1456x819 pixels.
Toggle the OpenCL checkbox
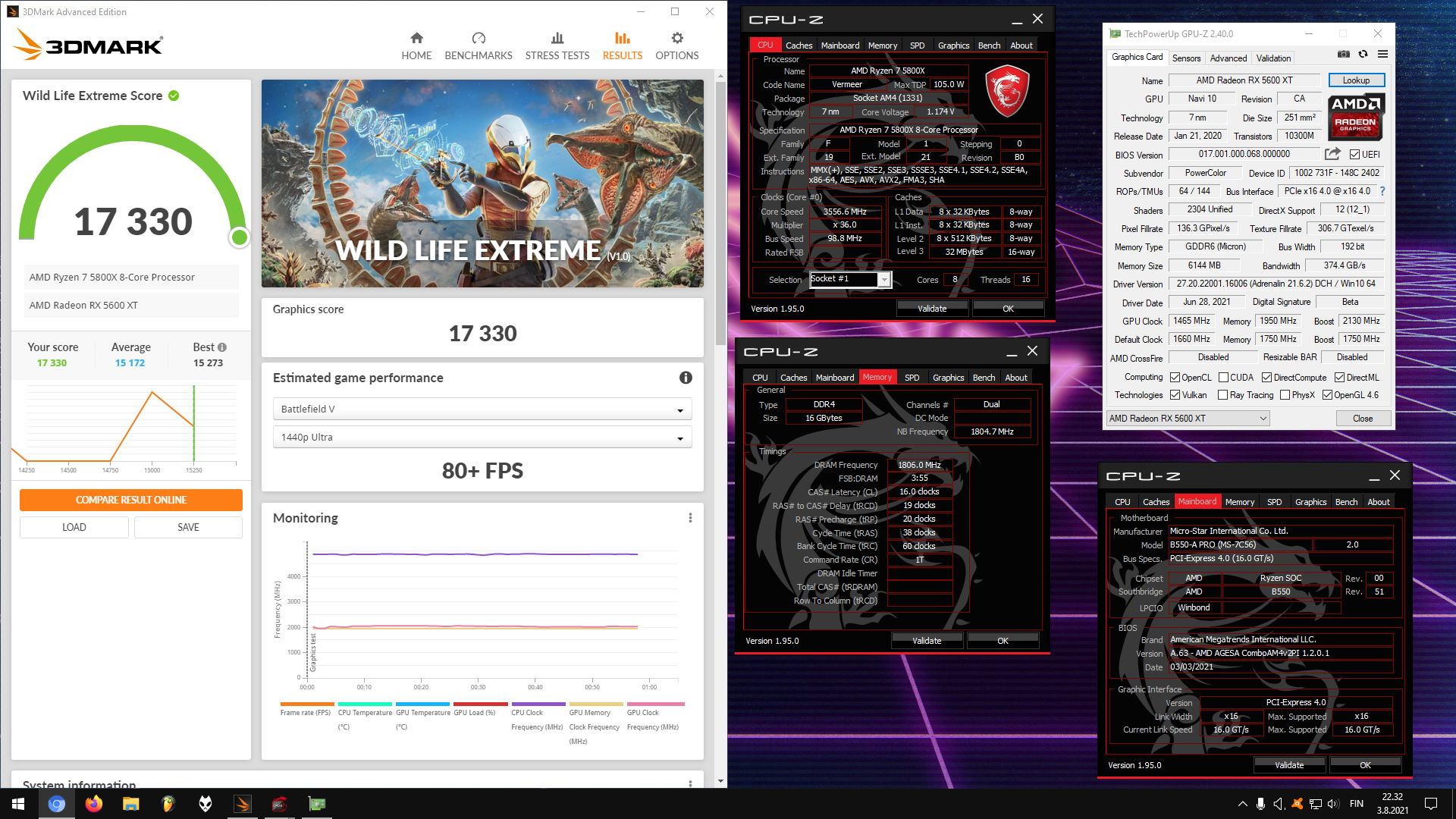click(1175, 378)
